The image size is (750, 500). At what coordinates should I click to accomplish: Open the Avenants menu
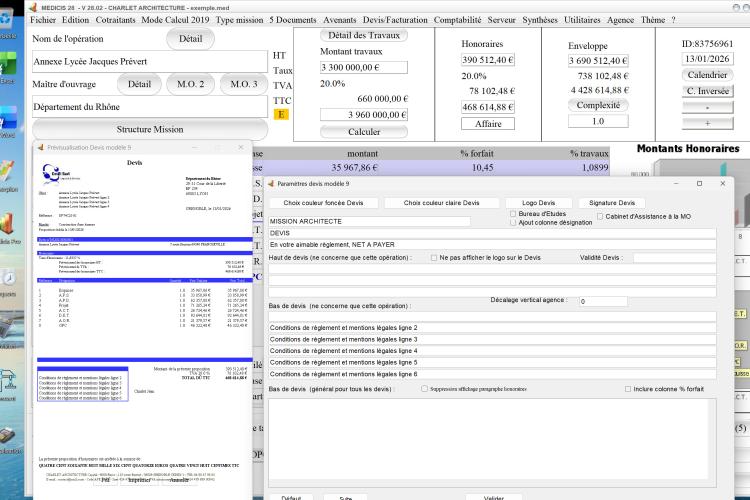(340, 20)
